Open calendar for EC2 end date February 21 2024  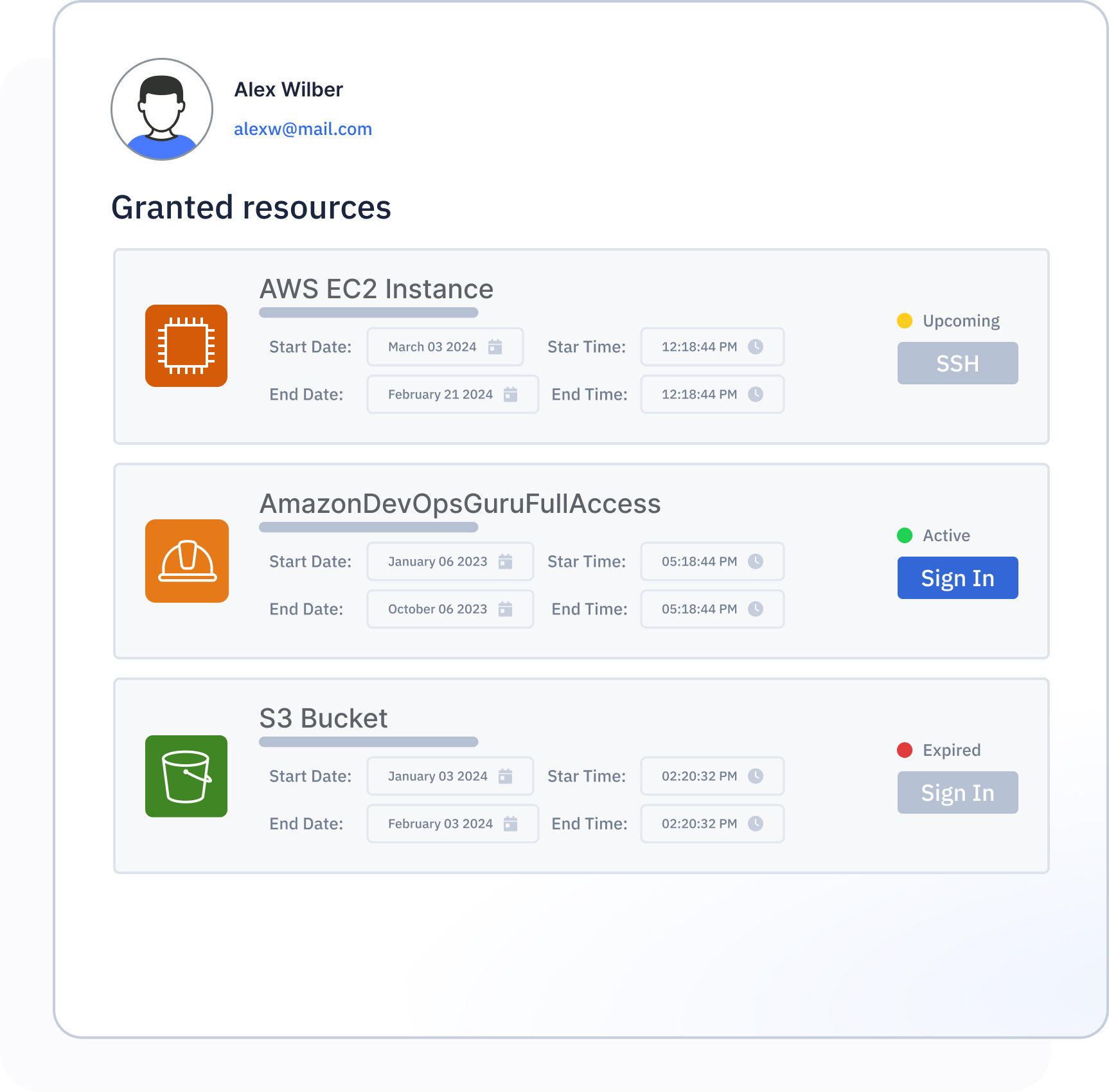511,395
